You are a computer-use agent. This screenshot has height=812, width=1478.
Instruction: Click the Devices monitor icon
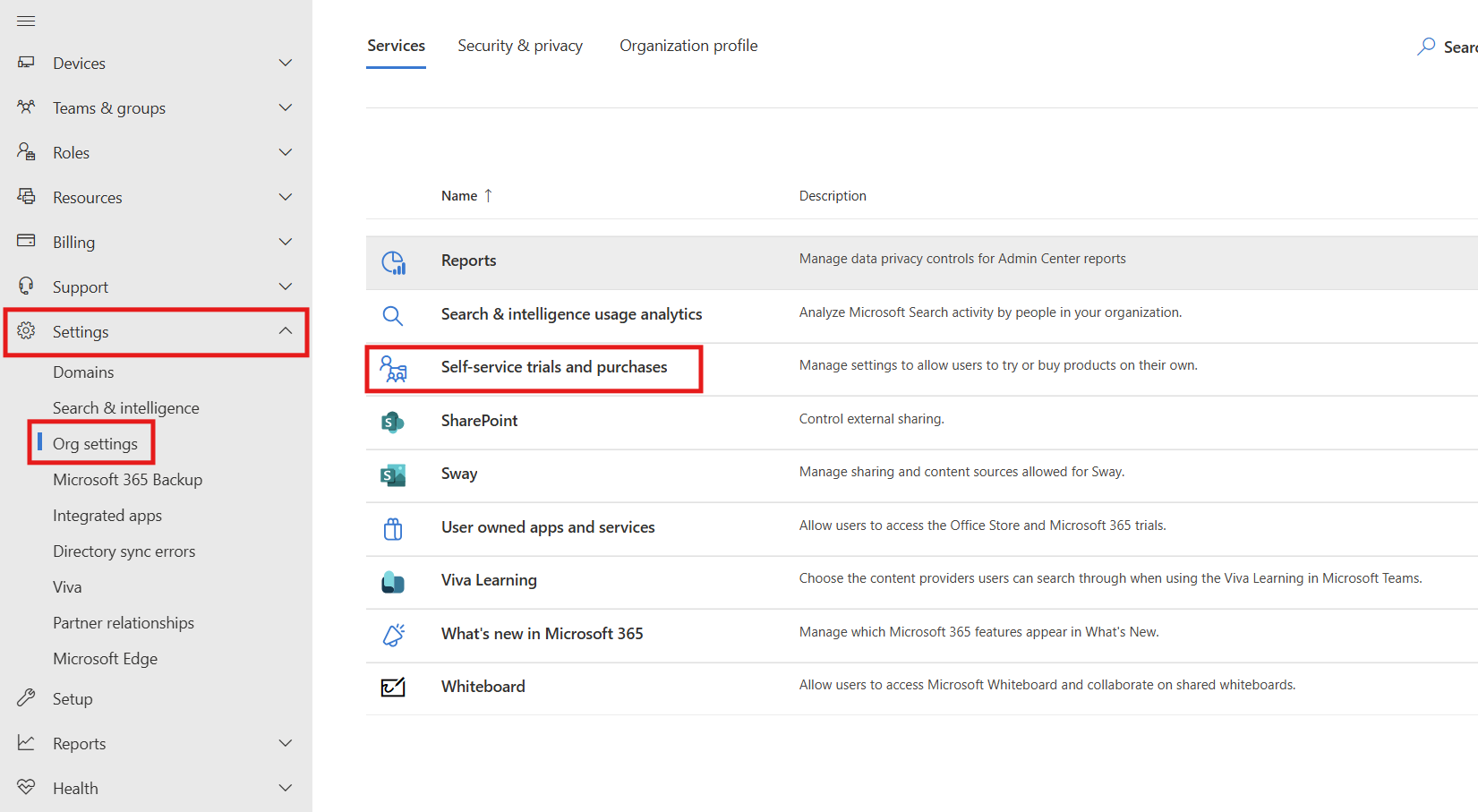pyautogui.click(x=26, y=63)
